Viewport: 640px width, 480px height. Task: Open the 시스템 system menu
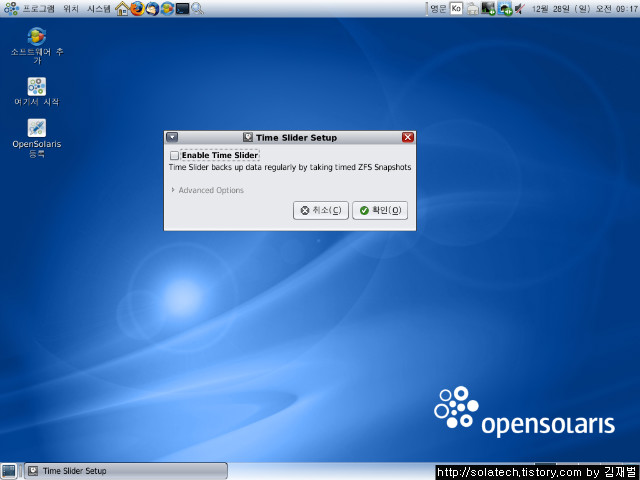[99, 9]
